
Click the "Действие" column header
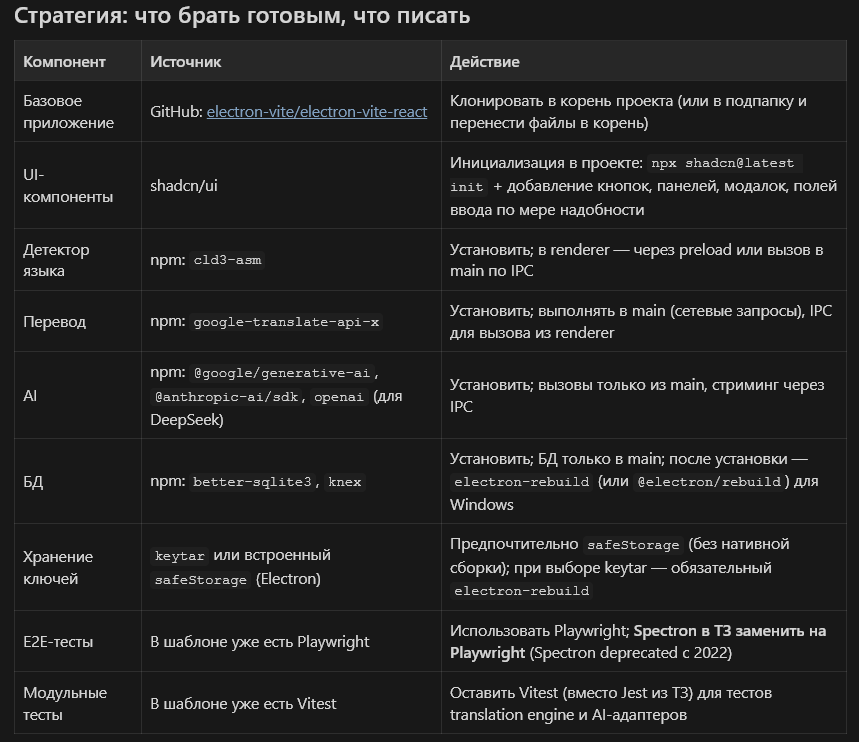(x=484, y=62)
